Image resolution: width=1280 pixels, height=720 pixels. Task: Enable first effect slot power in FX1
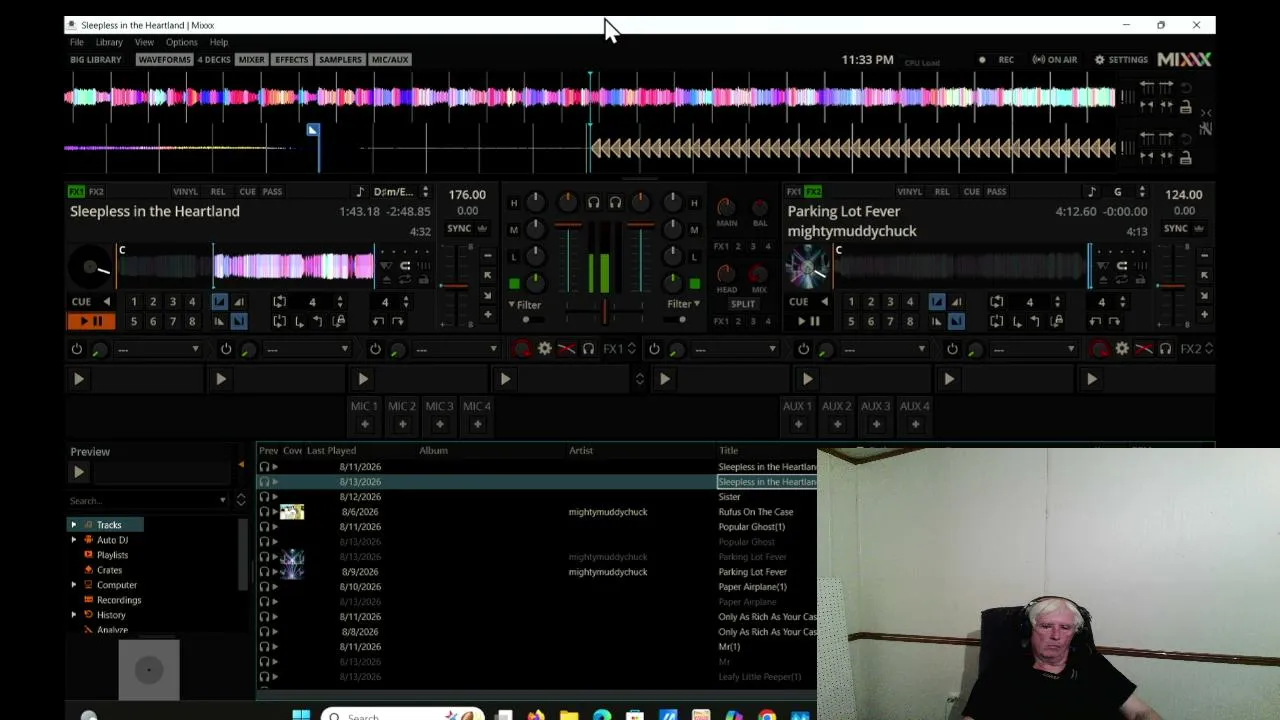pyautogui.click(x=76, y=349)
